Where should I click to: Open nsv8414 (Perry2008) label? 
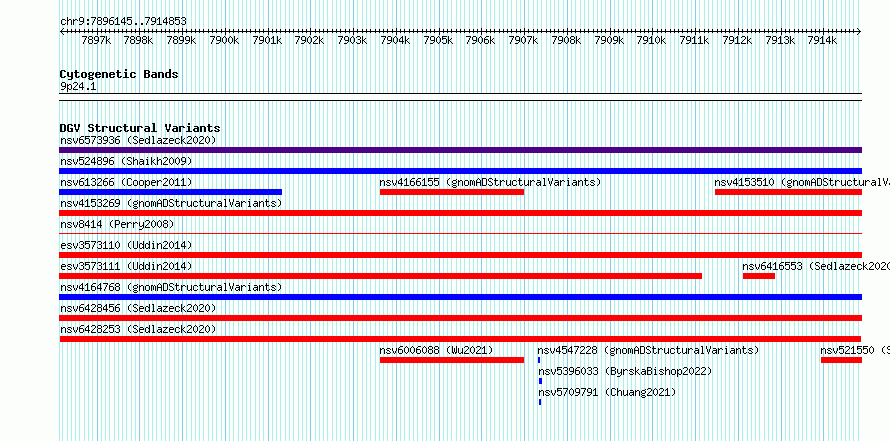click(117, 224)
